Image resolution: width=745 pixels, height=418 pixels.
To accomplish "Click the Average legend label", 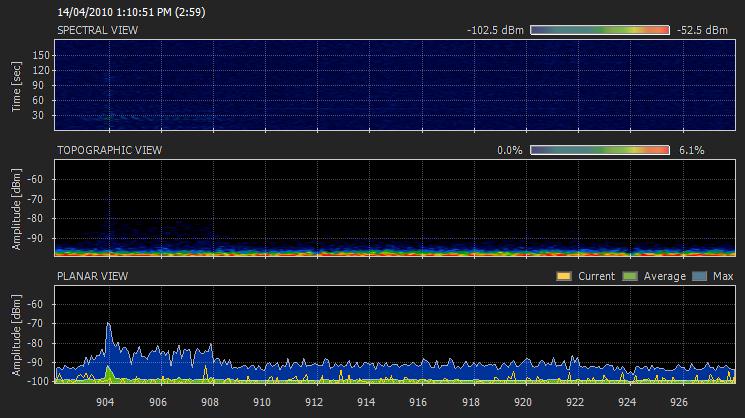I will 665,276.
